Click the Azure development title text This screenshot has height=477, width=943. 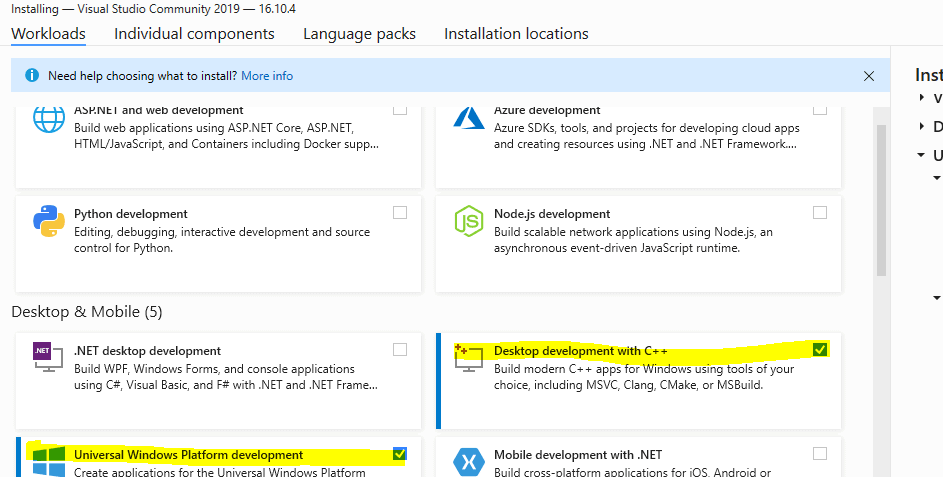coord(547,110)
